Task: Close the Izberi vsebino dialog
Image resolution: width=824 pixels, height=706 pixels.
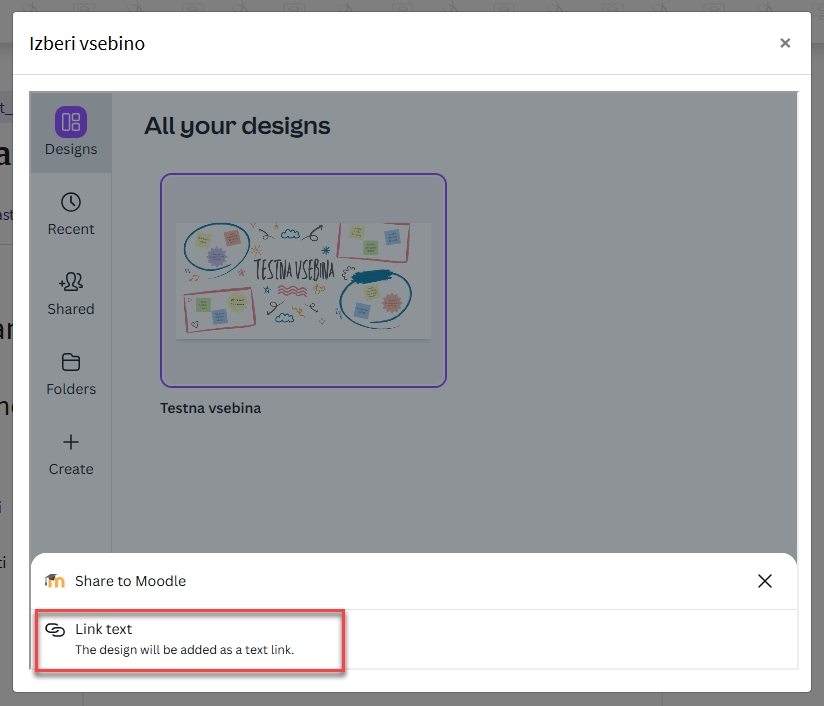Action: pyautogui.click(x=785, y=43)
